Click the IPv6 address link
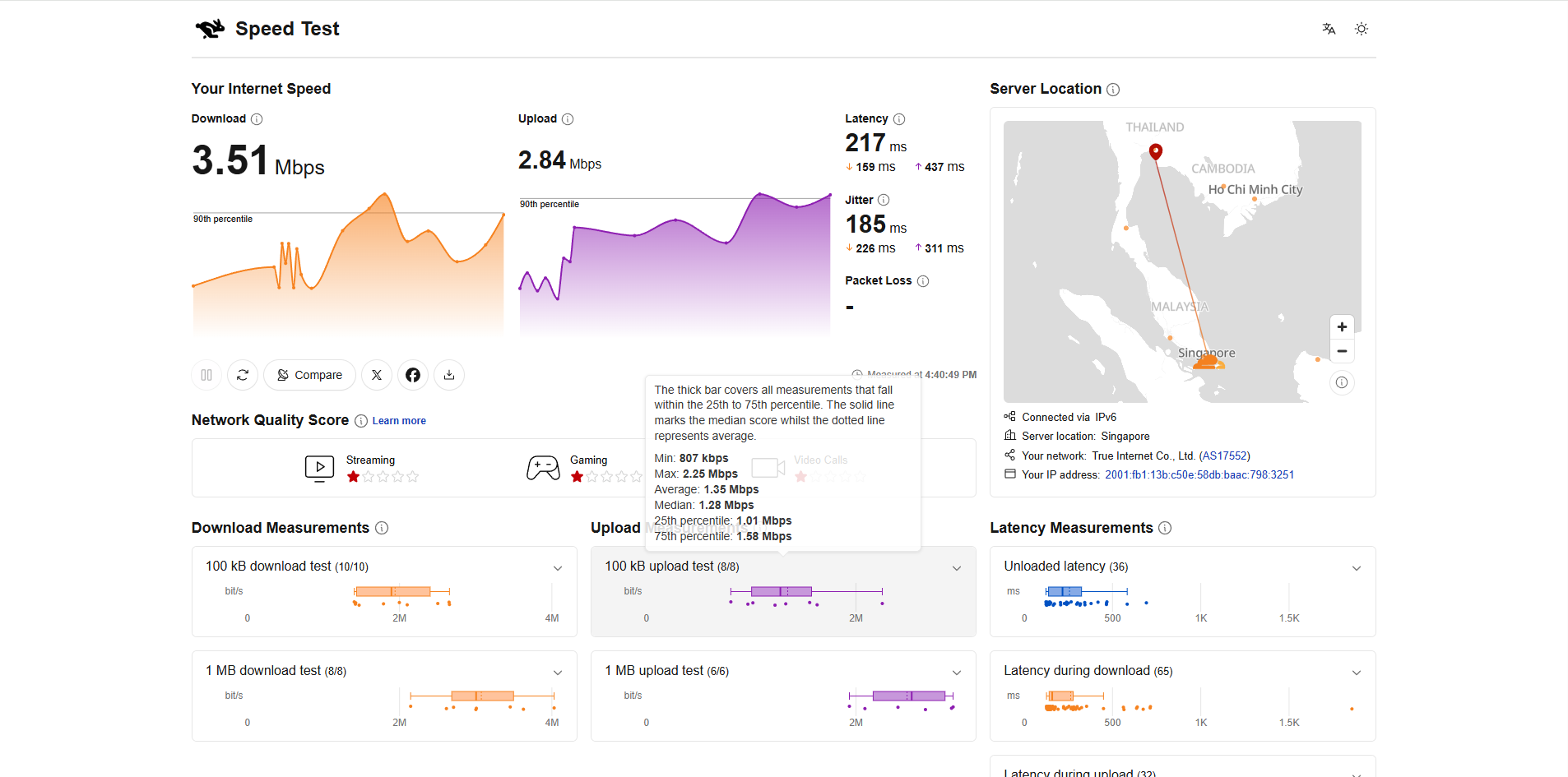 1199,474
